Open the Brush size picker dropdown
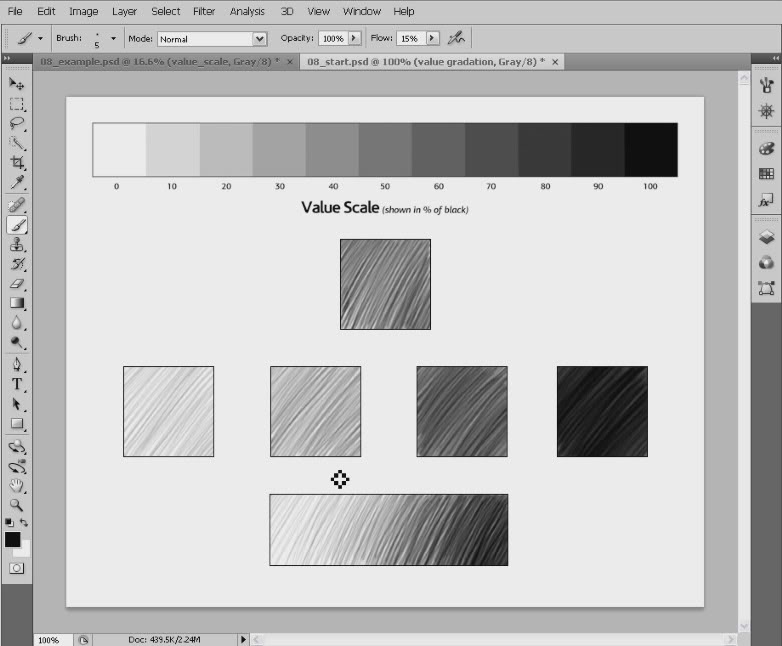The image size is (782, 646). click(113, 38)
